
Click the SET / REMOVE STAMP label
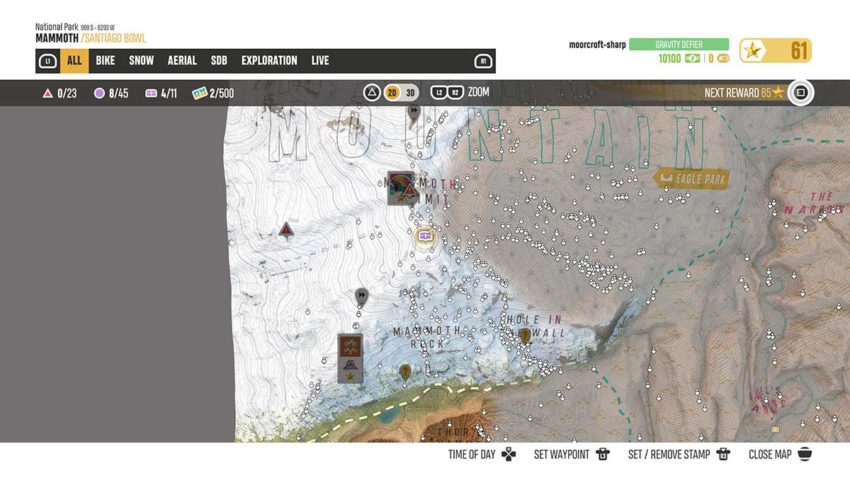(668, 454)
